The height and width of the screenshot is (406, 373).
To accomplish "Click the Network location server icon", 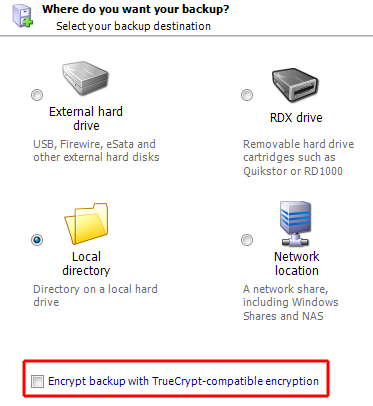I will (296, 224).
